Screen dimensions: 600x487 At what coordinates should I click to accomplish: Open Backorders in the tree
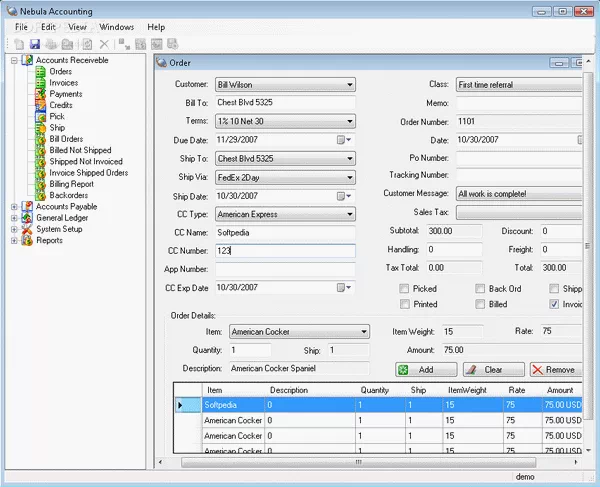(x=68, y=195)
